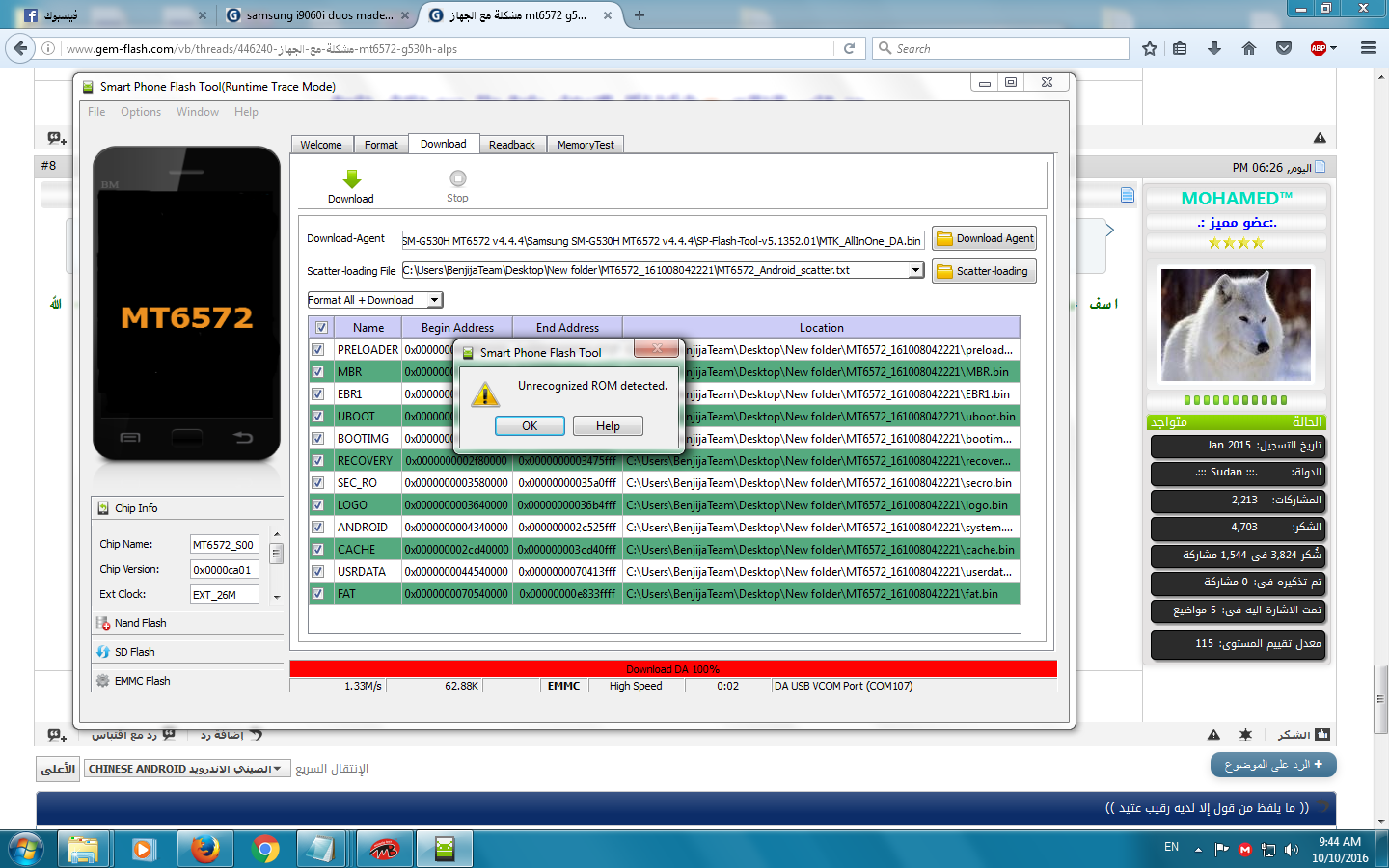Click the Stop icon in Flash Tool

(x=458, y=178)
